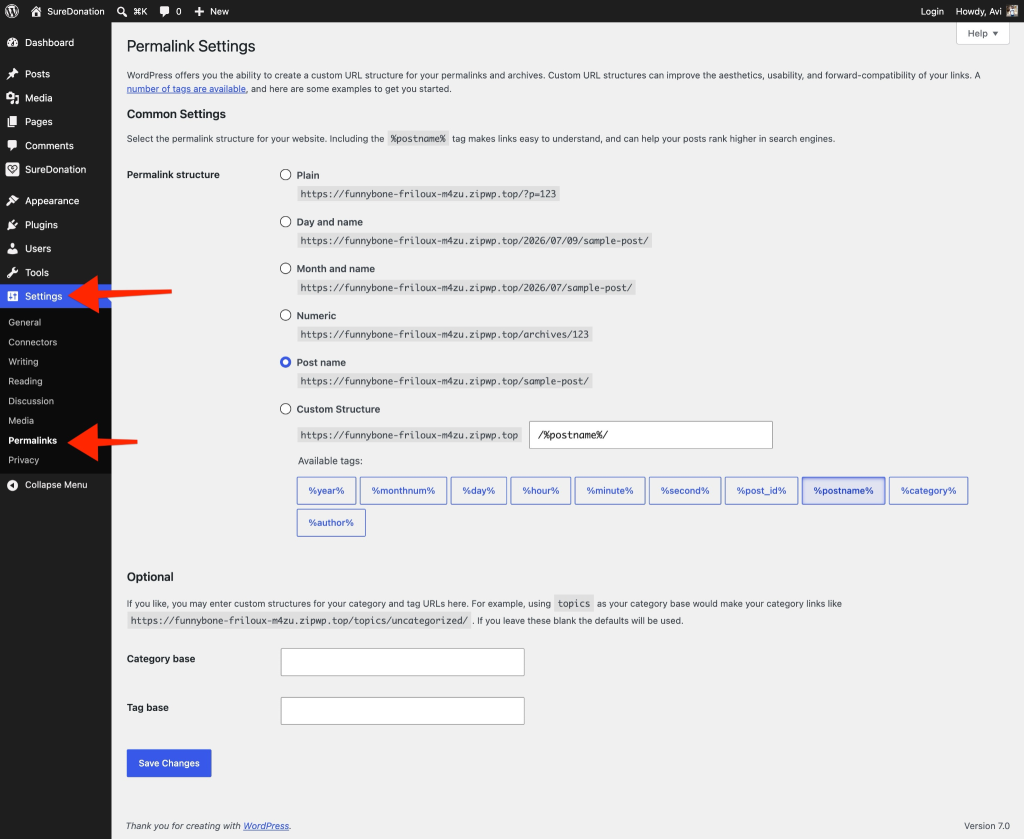Select the Custom Structure radio button
The image size is (1024, 839).
(x=285, y=409)
